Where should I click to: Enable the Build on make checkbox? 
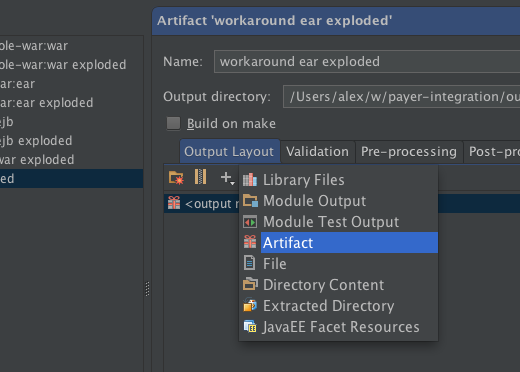coord(173,123)
